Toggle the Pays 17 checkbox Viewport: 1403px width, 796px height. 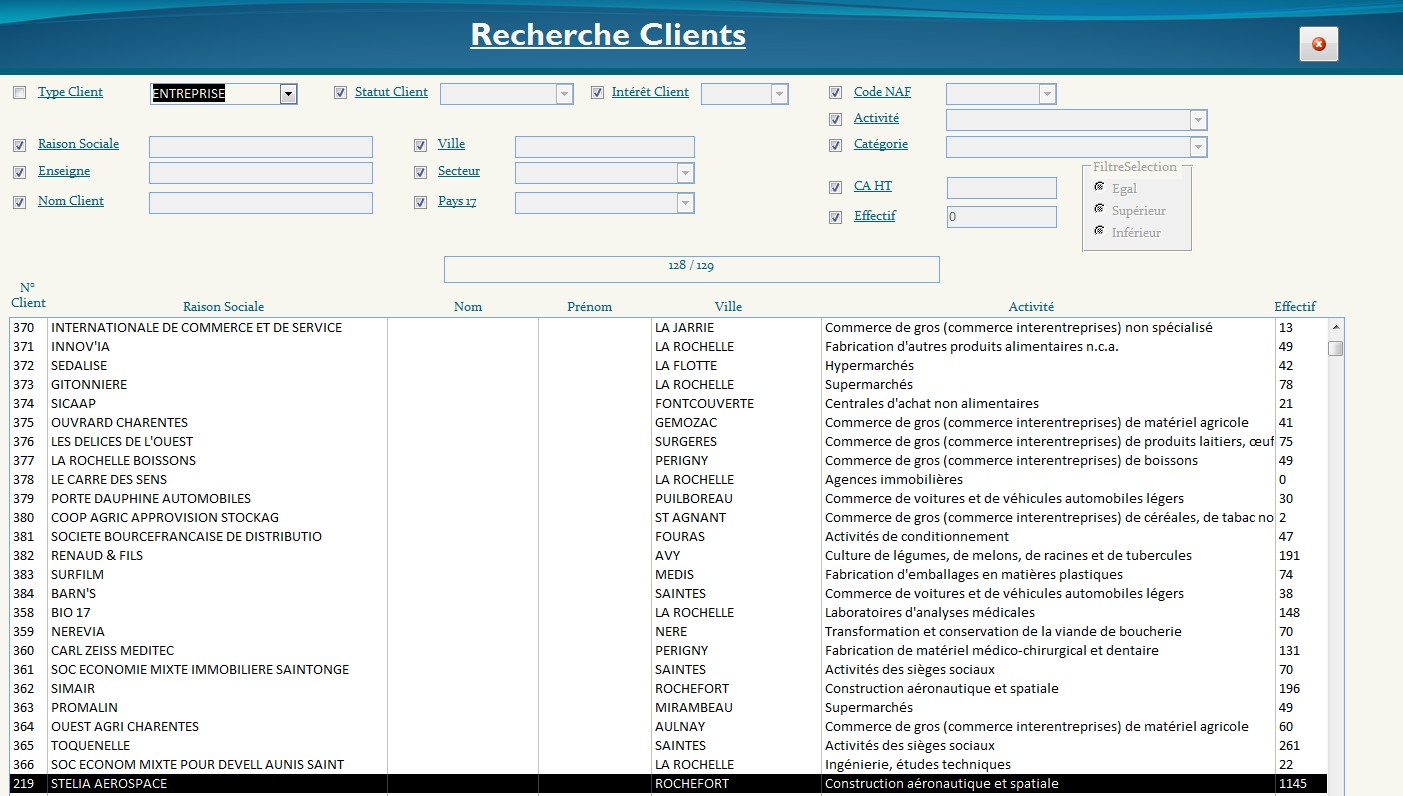tap(420, 202)
